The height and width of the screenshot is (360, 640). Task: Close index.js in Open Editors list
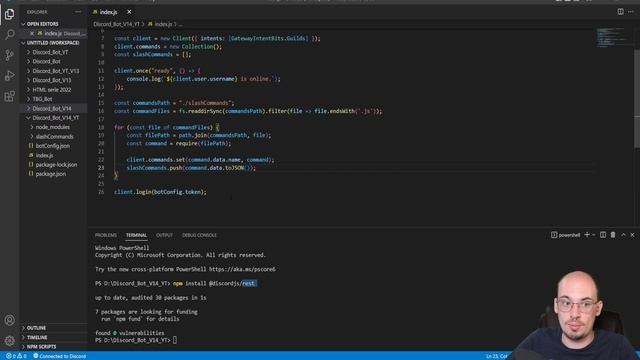[32, 33]
